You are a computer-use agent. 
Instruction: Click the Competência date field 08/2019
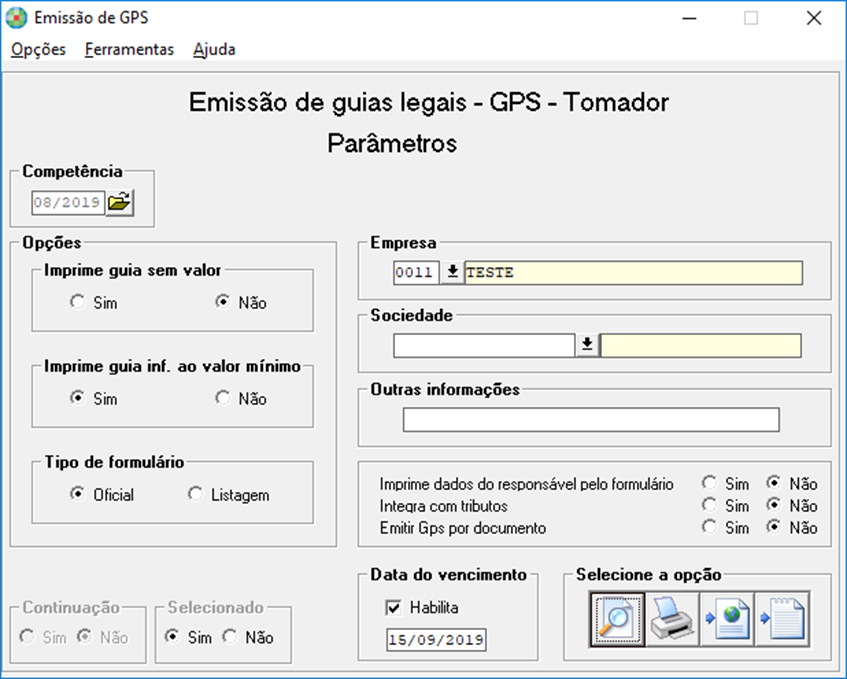point(68,203)
